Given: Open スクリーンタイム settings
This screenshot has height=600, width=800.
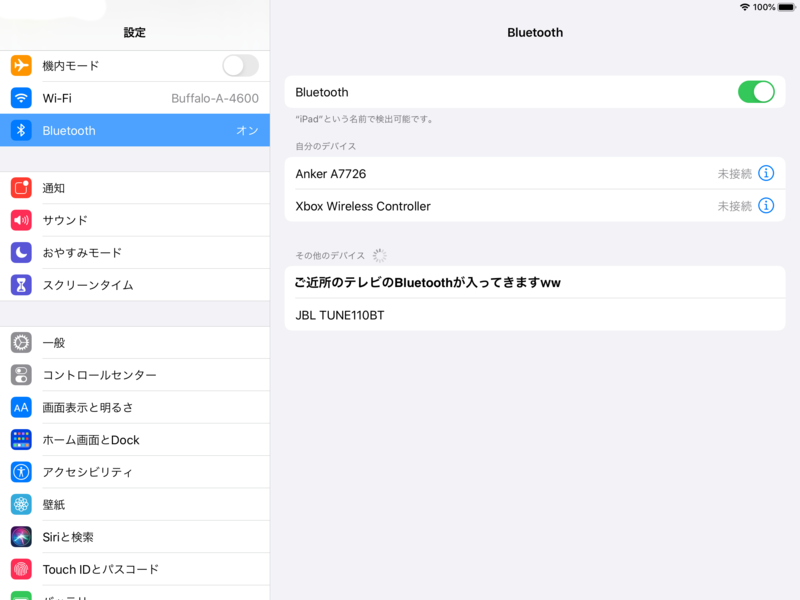Looking at the screenshot, I should coord(135,285).
